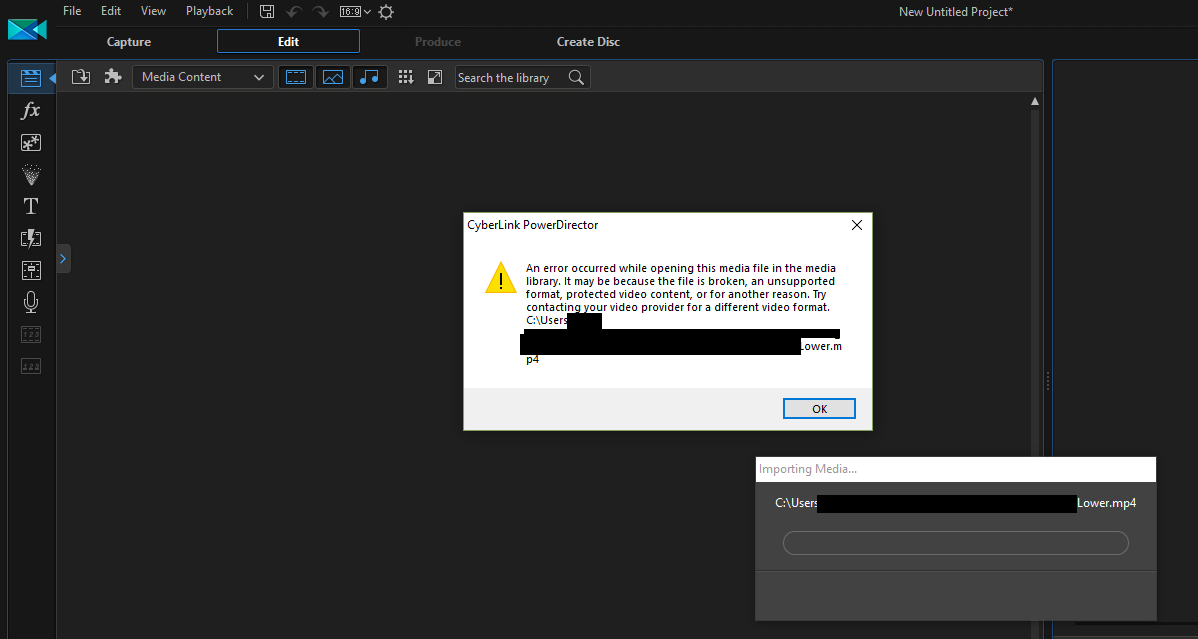
Task: Open the Transition Room in the sidebar
Action: [x=31, y=238]
